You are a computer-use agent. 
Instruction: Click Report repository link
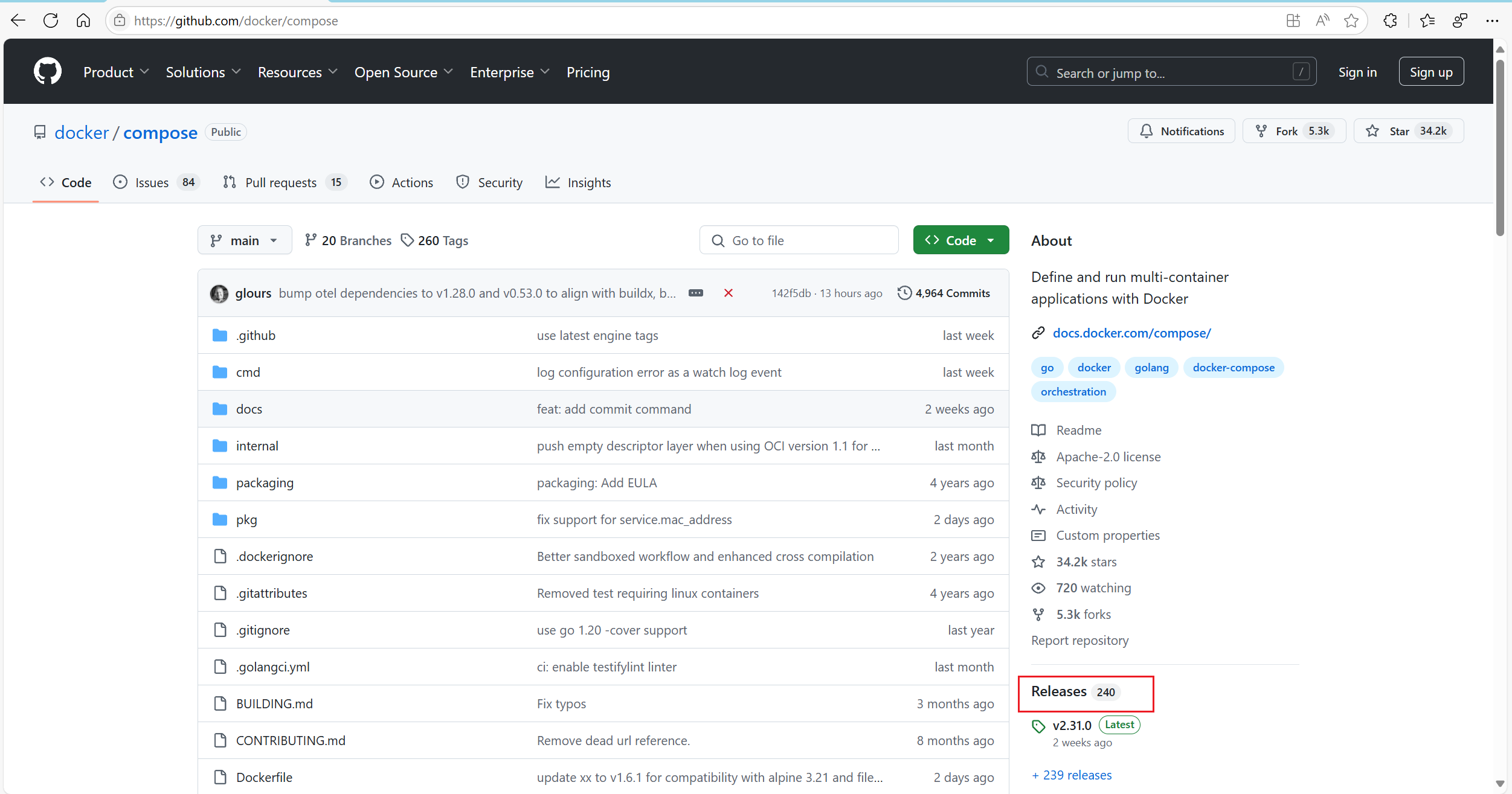point(1079,641)
